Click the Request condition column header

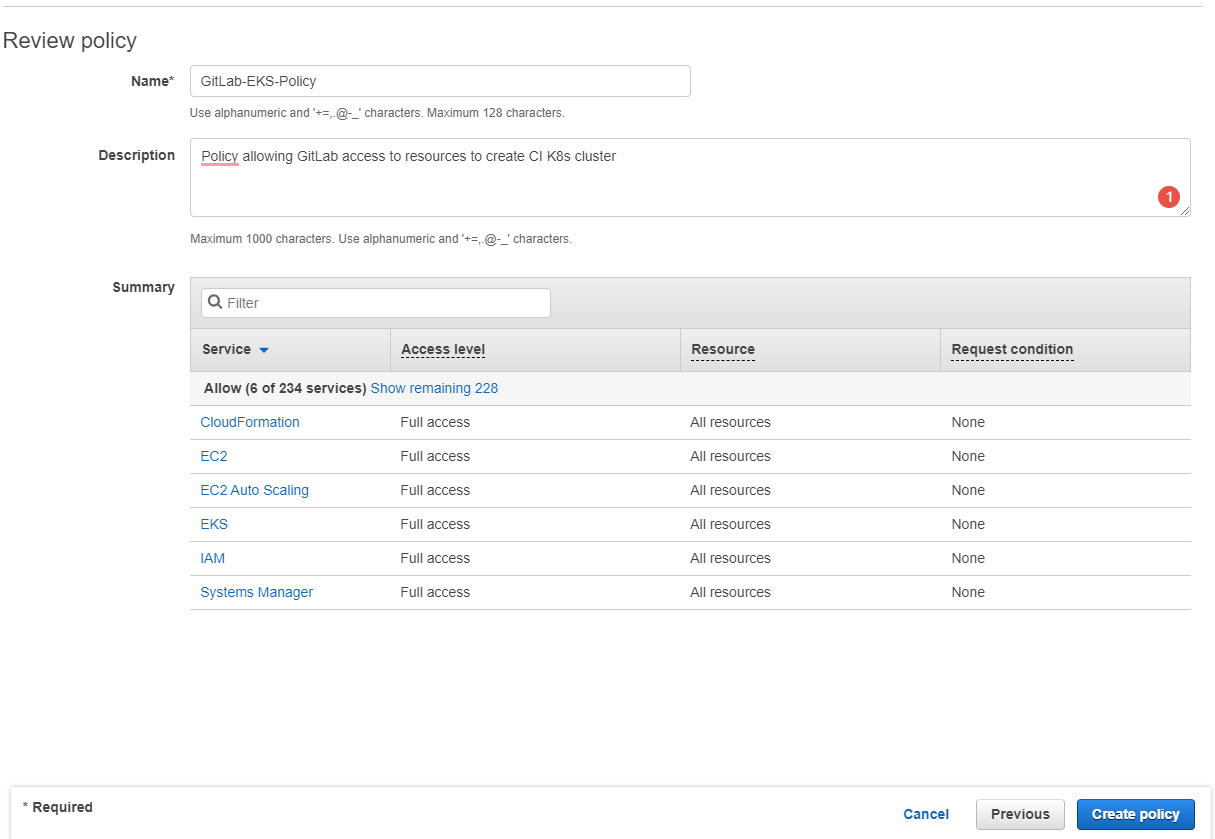(x=1012, y=349)
